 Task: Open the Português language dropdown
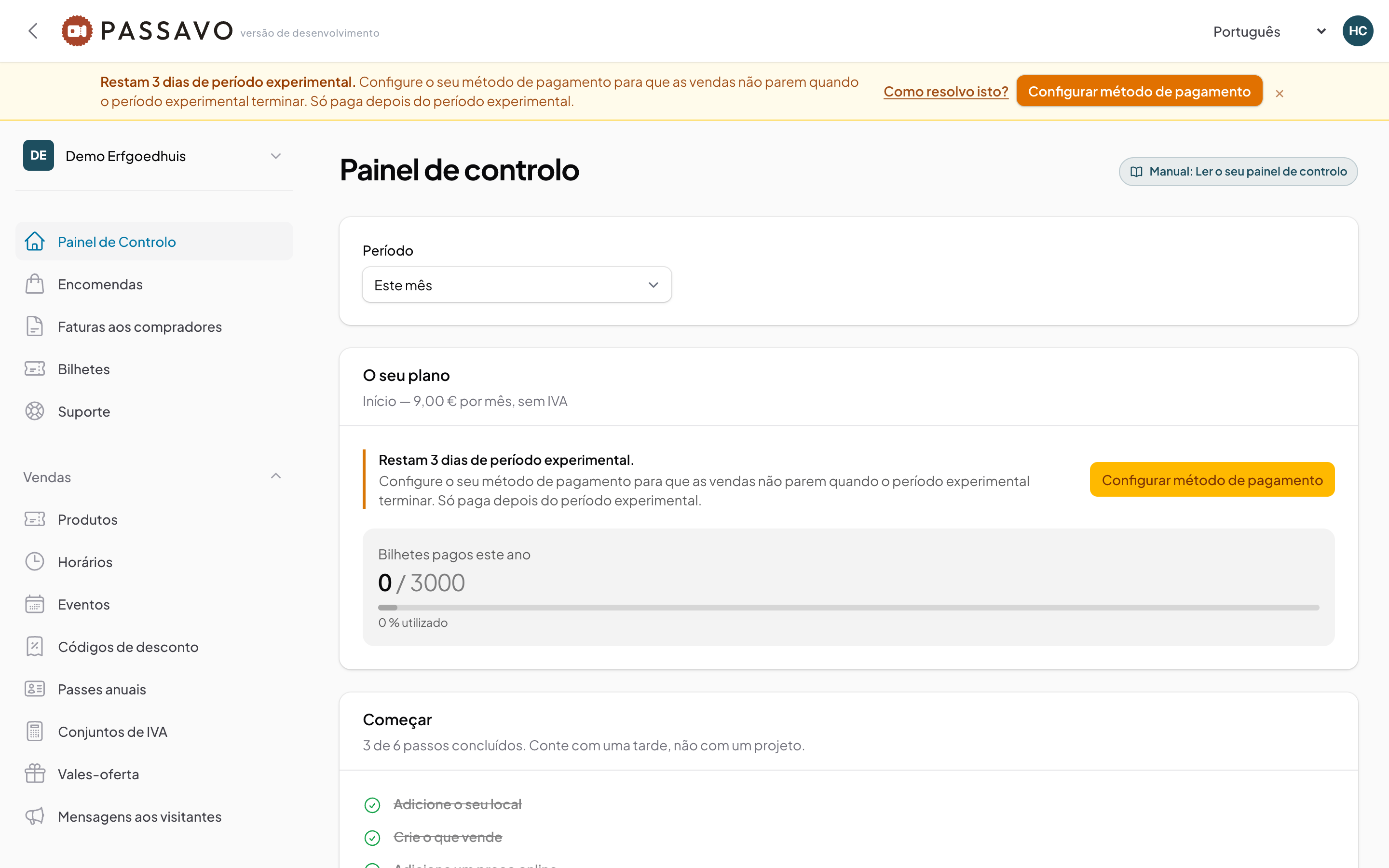click(x=1268, y=31)
